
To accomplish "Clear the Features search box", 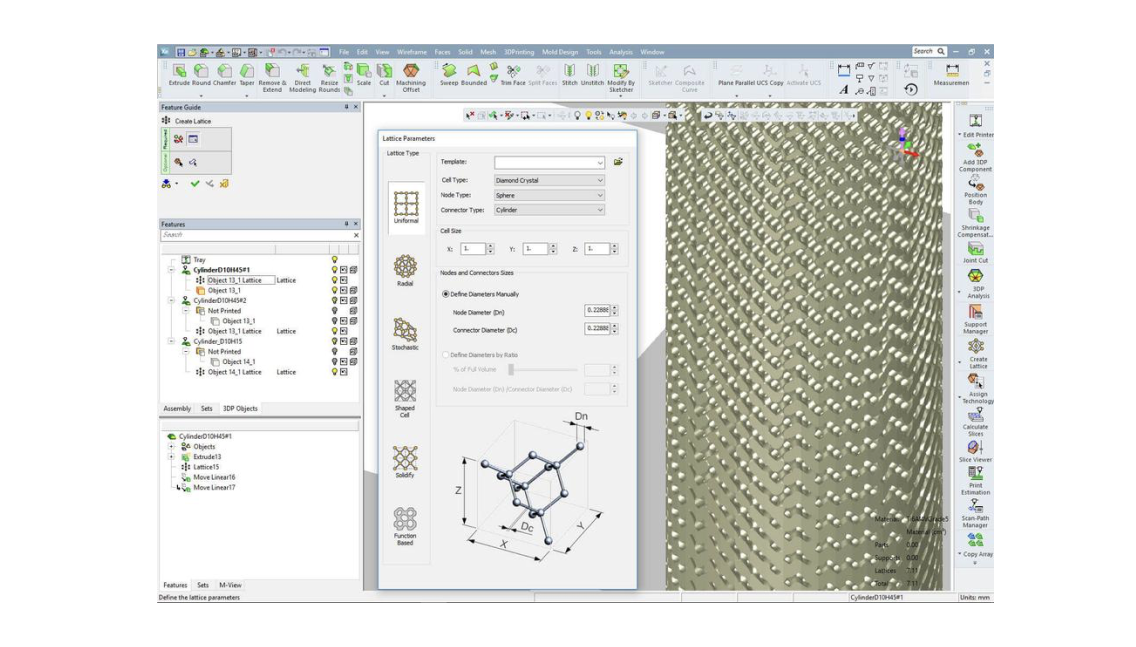I will point(356,235).
